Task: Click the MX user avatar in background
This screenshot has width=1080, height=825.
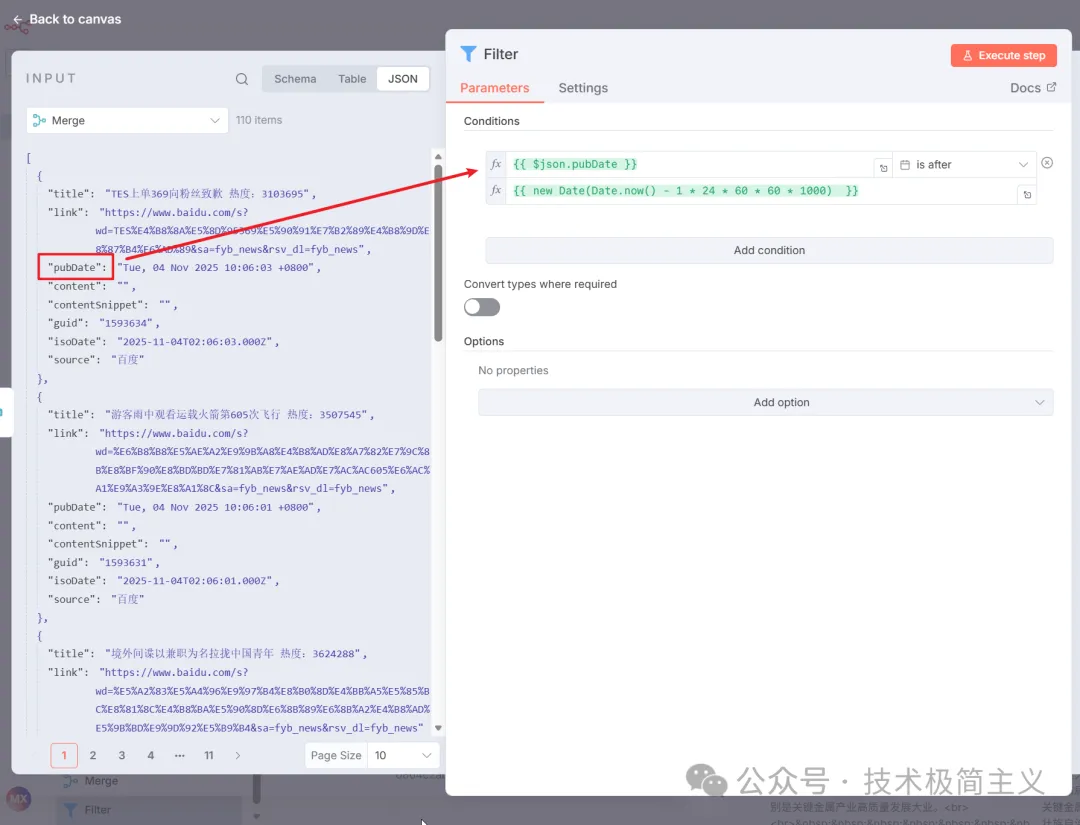Action: tap(19, 800)
